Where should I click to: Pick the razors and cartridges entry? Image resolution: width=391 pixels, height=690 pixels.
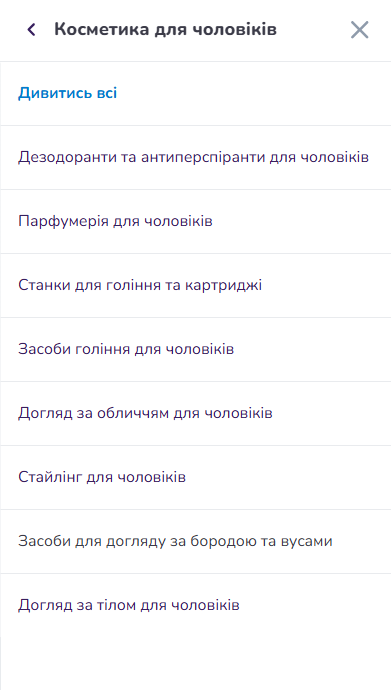(x=195, y=285)
